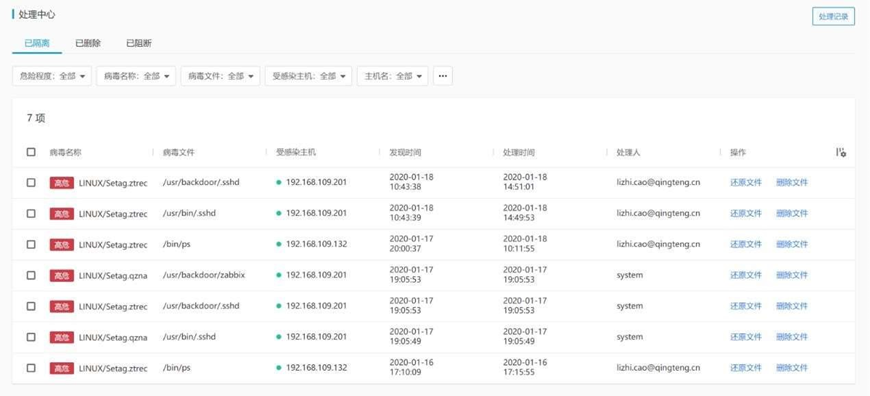Viewport: 870px width, 396px height.
Task: Select all rows with the header checkbox
Action: [x=31, y=152]
